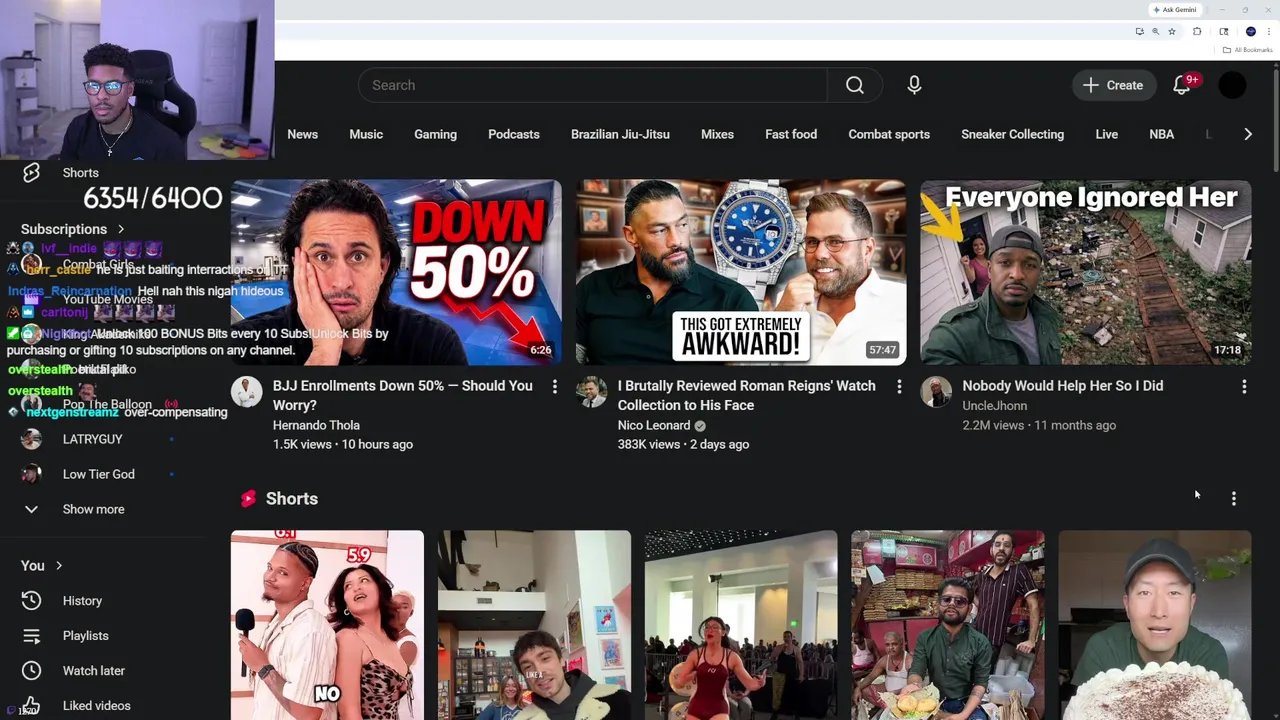Image resolution: width=1280 pixels, height=720 pixels.
Task: Select the Music chip
Action: click(x=366, y=134)
